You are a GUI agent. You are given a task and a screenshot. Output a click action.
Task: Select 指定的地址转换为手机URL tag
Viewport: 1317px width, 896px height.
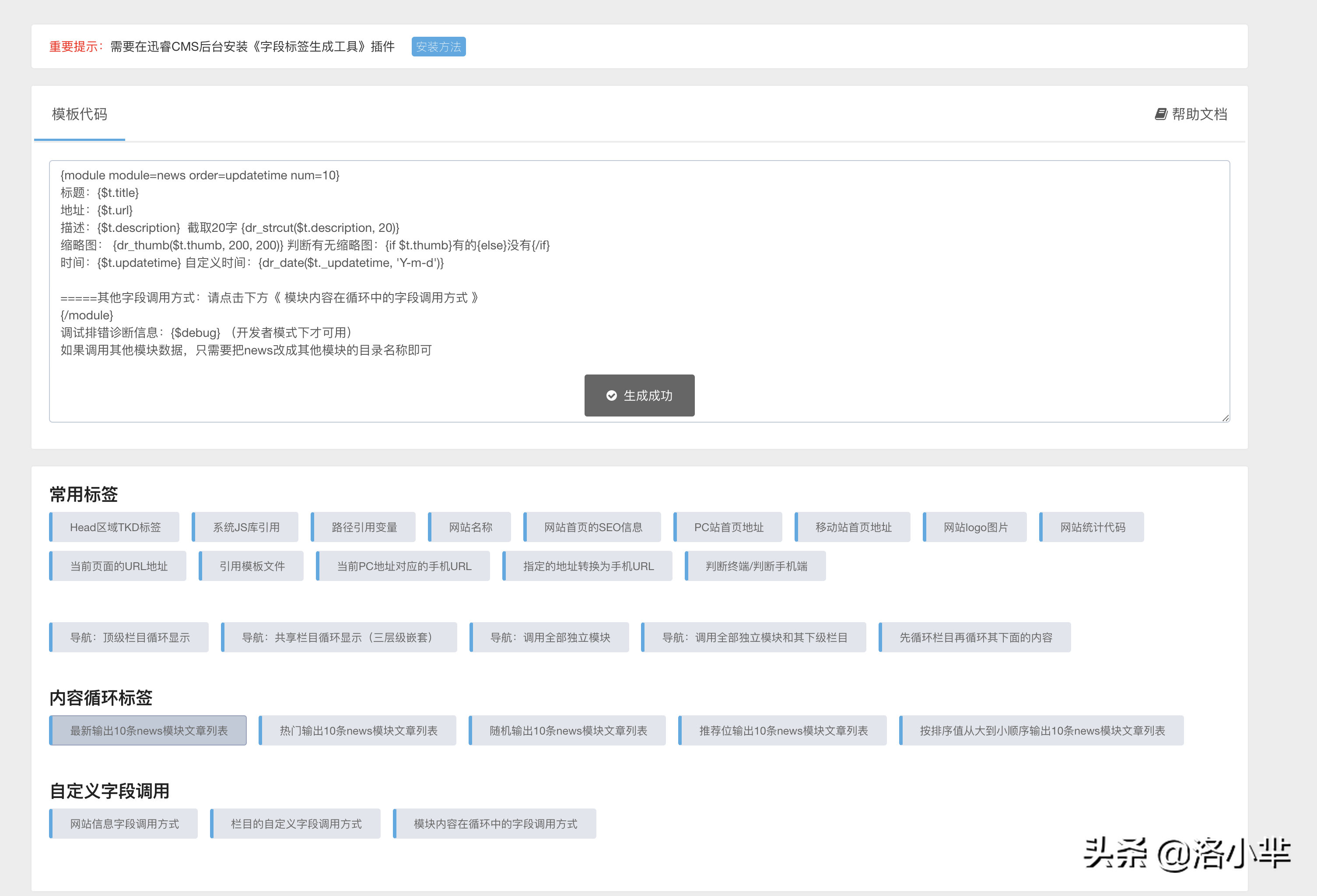[x=588, y=566]
